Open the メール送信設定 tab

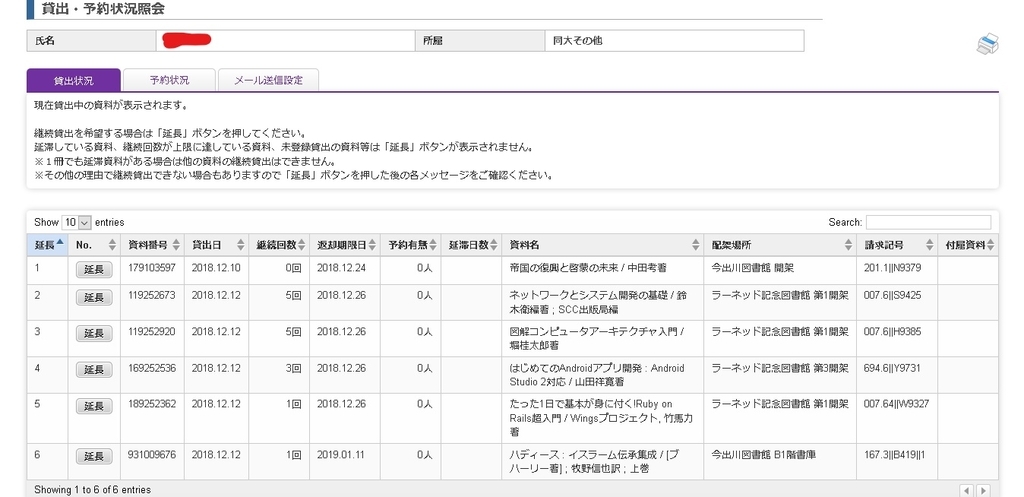pyautogui.click(x=268, y=80)
